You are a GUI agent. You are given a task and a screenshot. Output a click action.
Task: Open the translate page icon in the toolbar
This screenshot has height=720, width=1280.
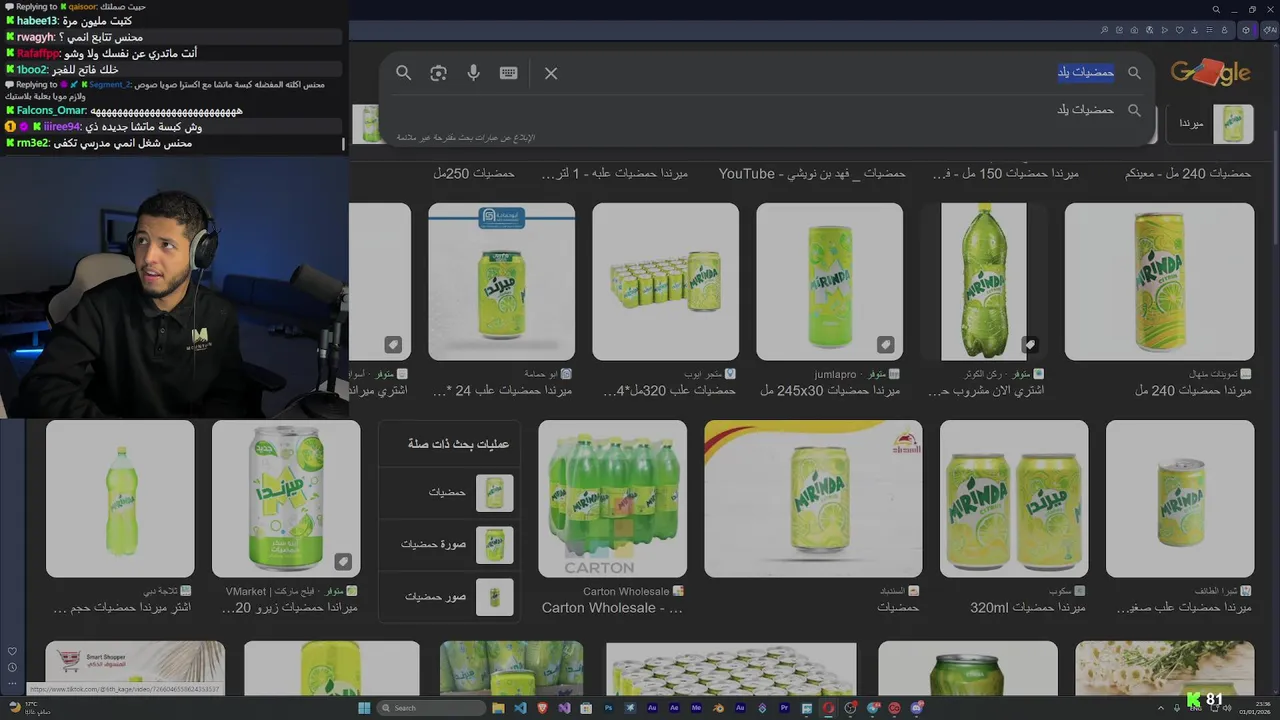1149,31
